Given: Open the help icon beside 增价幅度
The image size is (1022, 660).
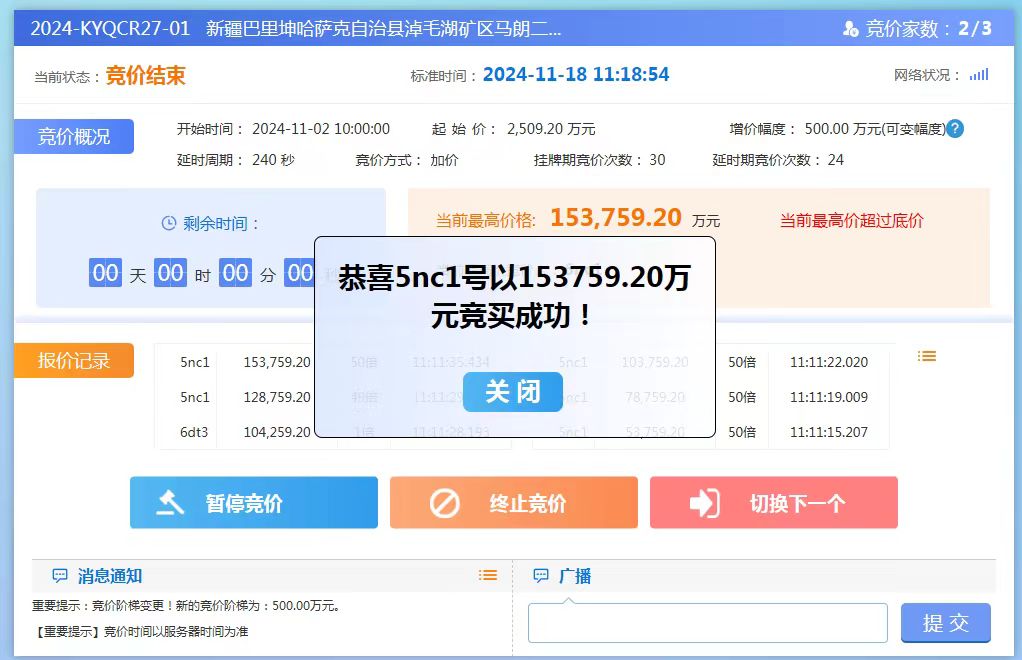Looking at the screenshot, I should (955, 129).
